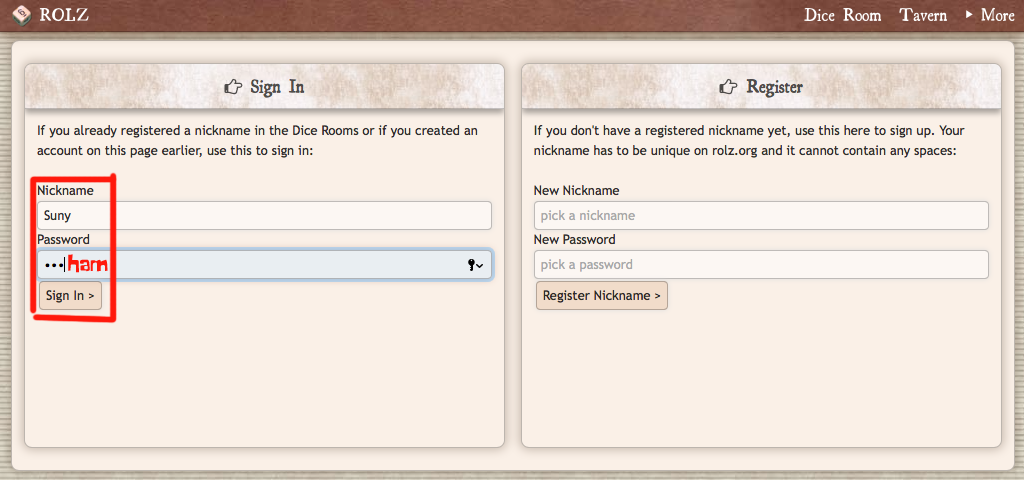Viewport: 1024px width, 480px height.
Task: Focus the Password field in Sign In
Action: click(264, 264)
